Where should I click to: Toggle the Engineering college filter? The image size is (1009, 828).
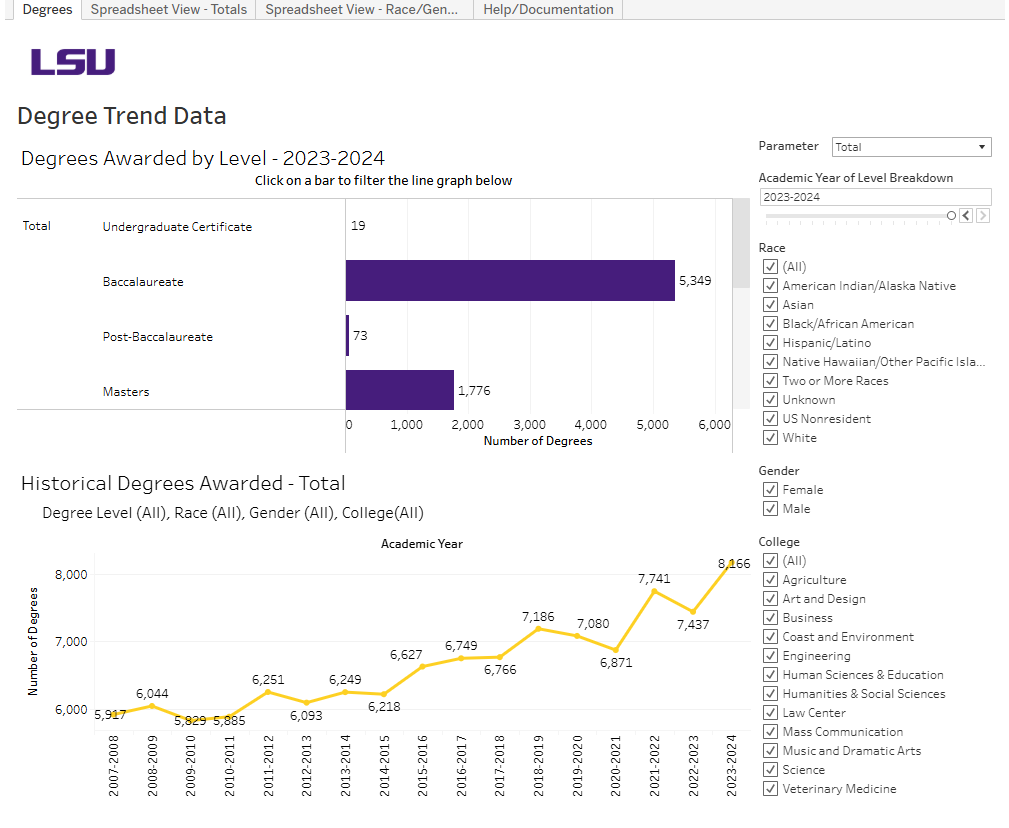click(x=770, y=655)
